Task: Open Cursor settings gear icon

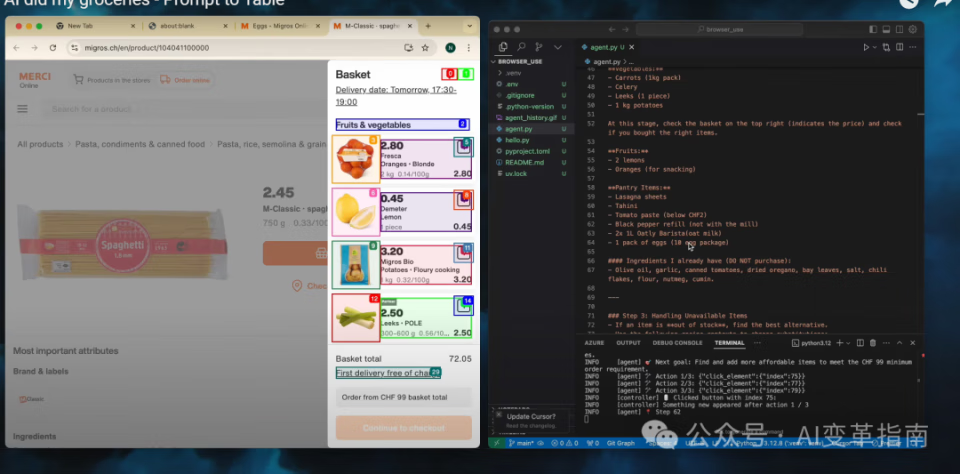Action: coord(913,29)
